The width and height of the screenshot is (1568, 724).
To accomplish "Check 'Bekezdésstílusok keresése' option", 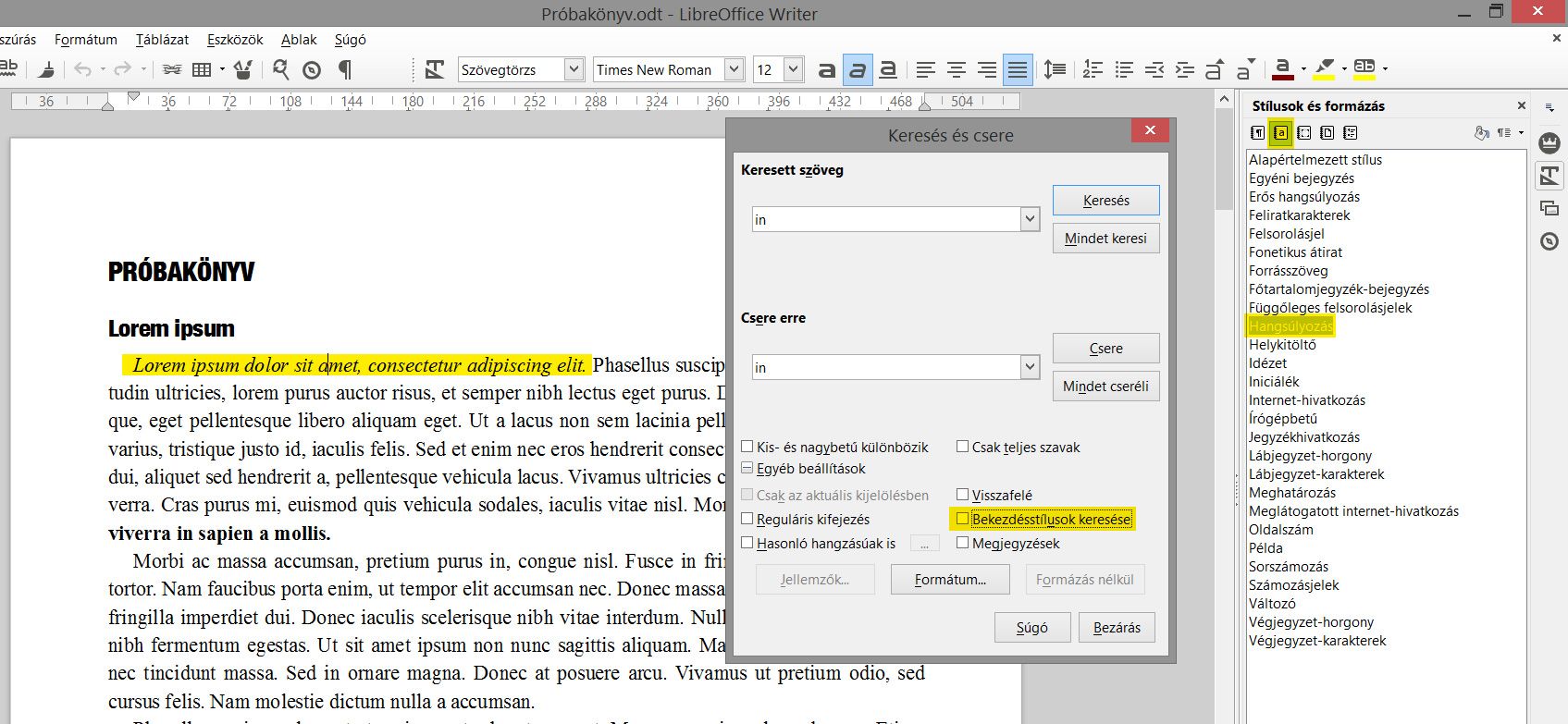I will click(962, 519).
